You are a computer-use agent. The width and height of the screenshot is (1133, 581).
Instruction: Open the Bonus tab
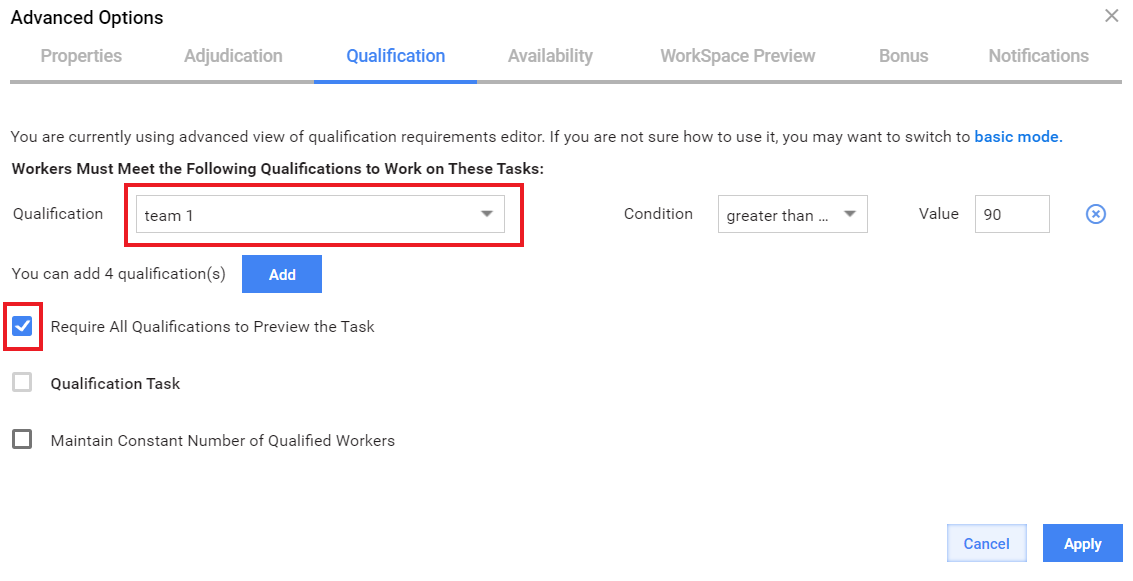pos(903,56)
